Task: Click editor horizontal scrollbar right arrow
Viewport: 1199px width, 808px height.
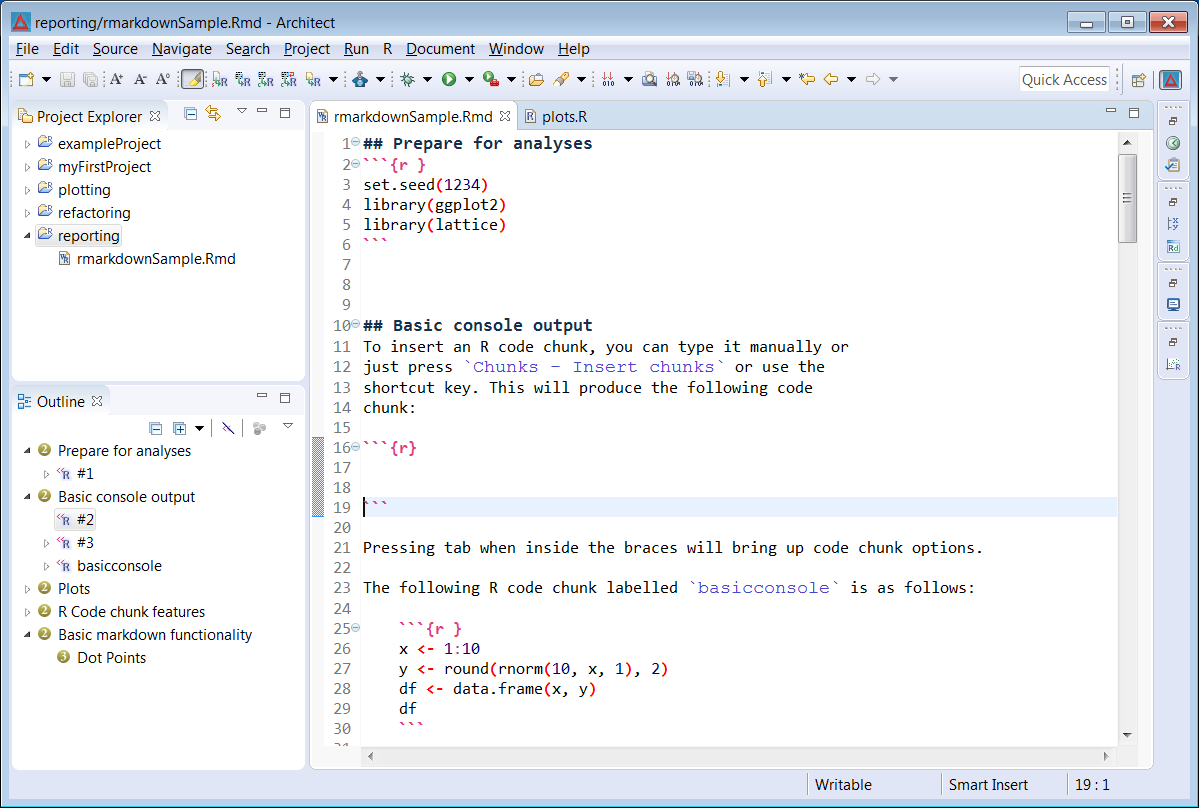Action: pos(1106,757)
